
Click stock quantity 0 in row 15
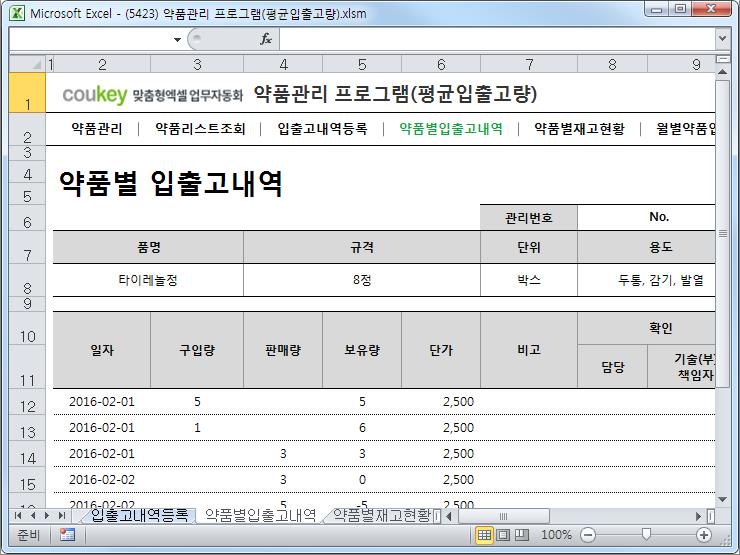point(362,480)
